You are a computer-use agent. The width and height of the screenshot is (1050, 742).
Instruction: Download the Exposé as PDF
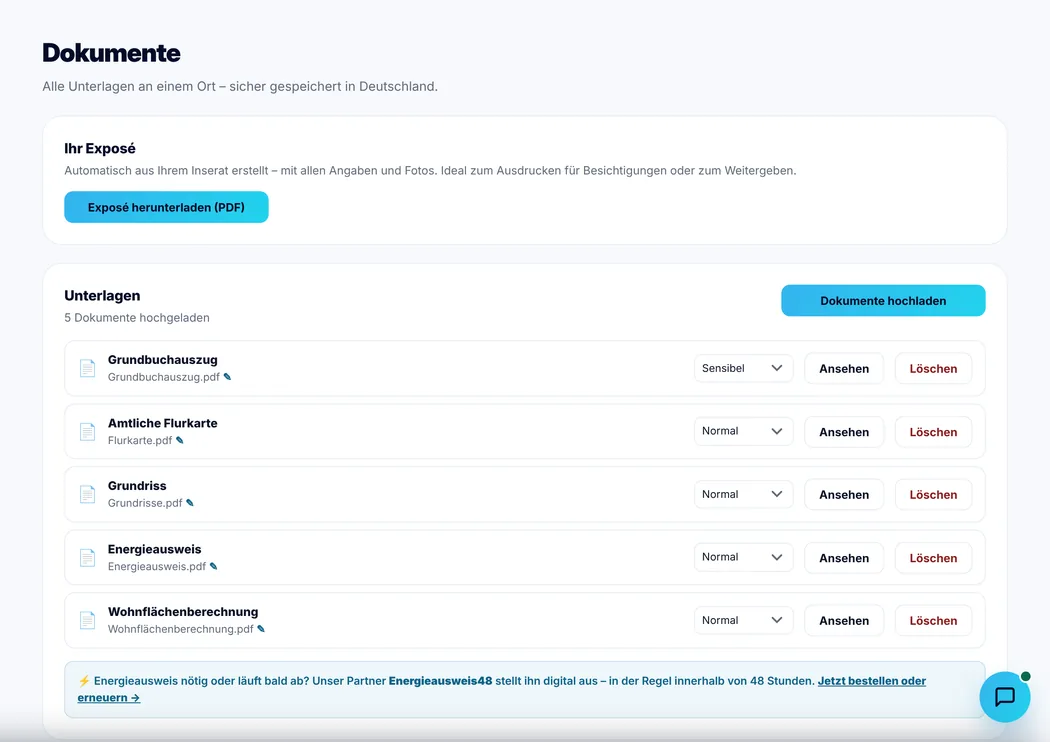click(x=166, y=207)
